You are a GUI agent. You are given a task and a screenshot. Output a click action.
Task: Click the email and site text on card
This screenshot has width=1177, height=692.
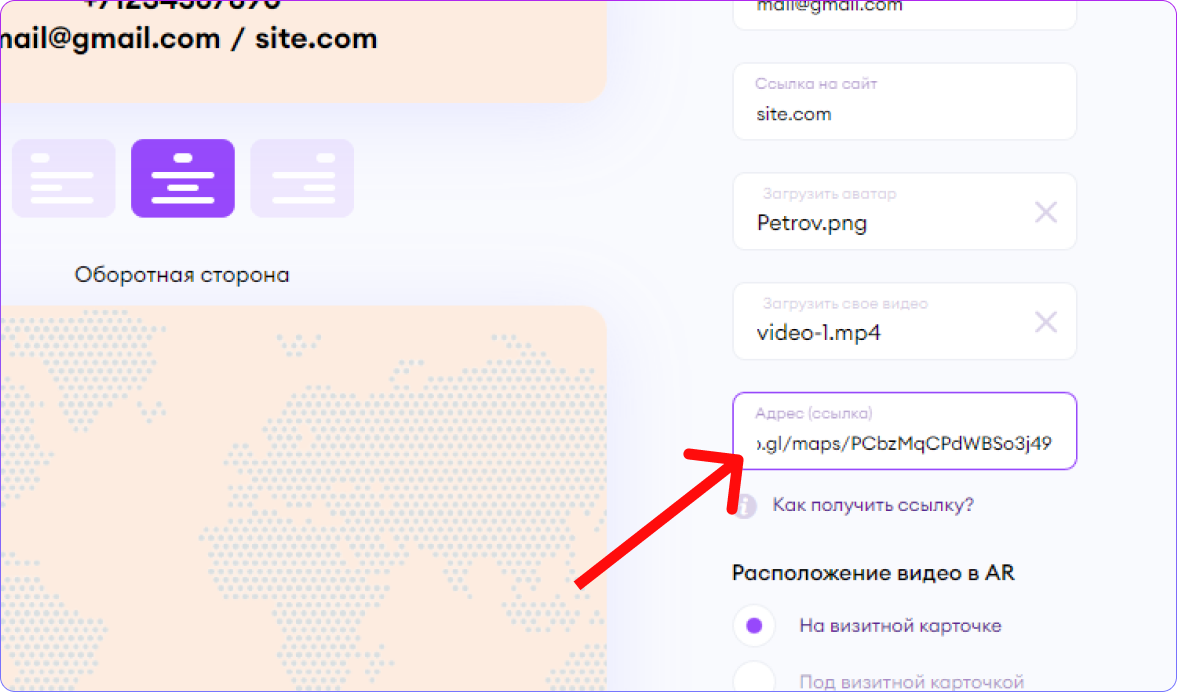point(188,39)
